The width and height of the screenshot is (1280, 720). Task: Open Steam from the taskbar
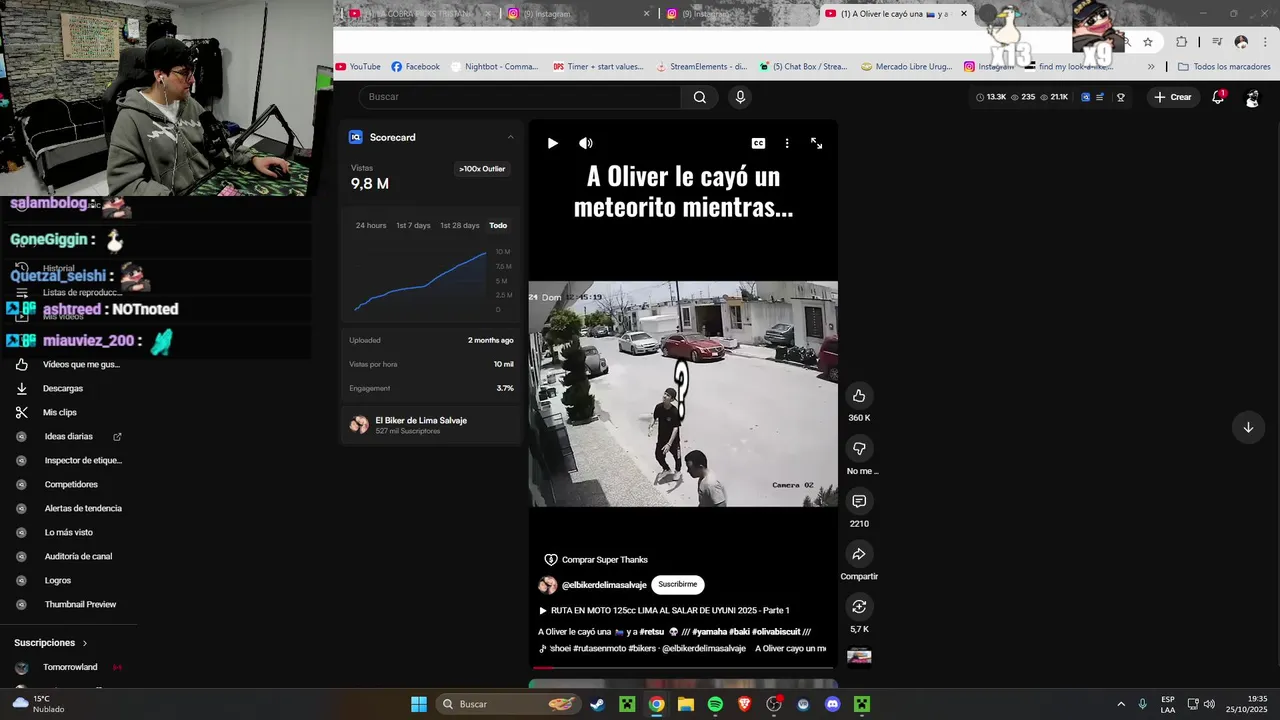597,704
